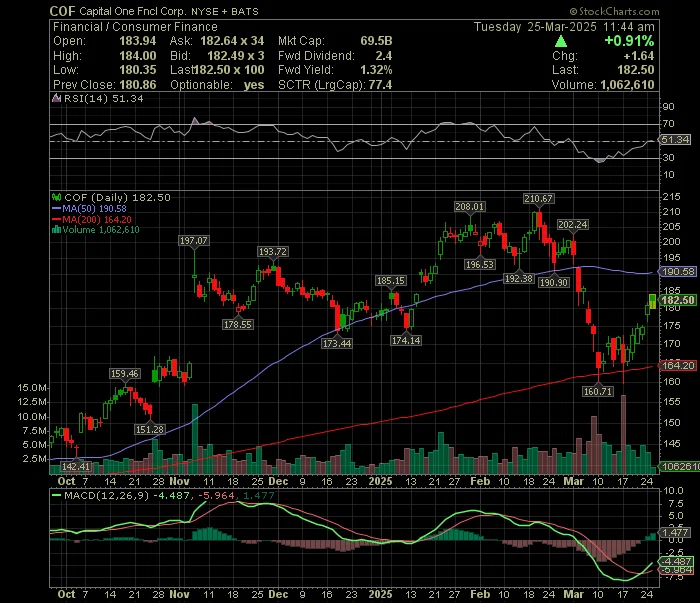Image resolution: width=700 pixels, height=603 pixels.
Task: Click the 190.90 low label
Action: click(x=554, y=283)
